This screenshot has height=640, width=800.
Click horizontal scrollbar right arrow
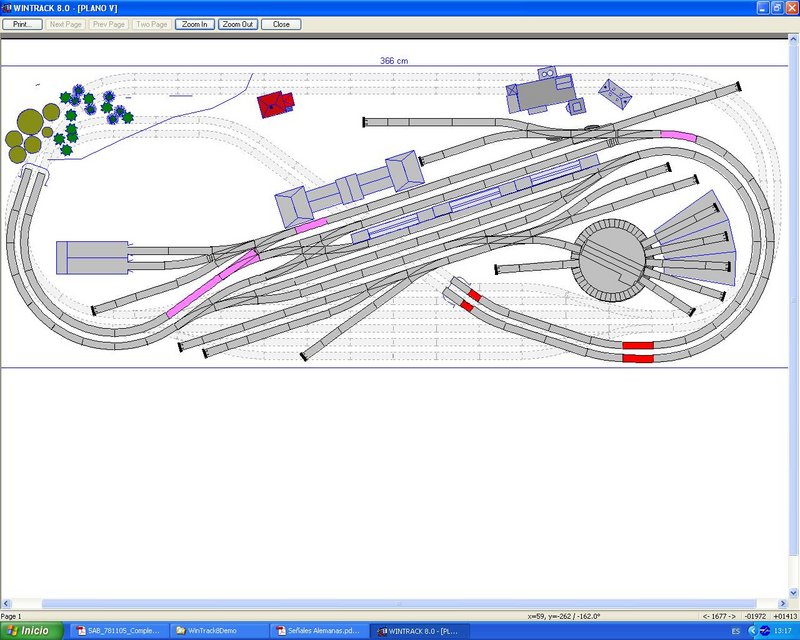pos(783,604)
